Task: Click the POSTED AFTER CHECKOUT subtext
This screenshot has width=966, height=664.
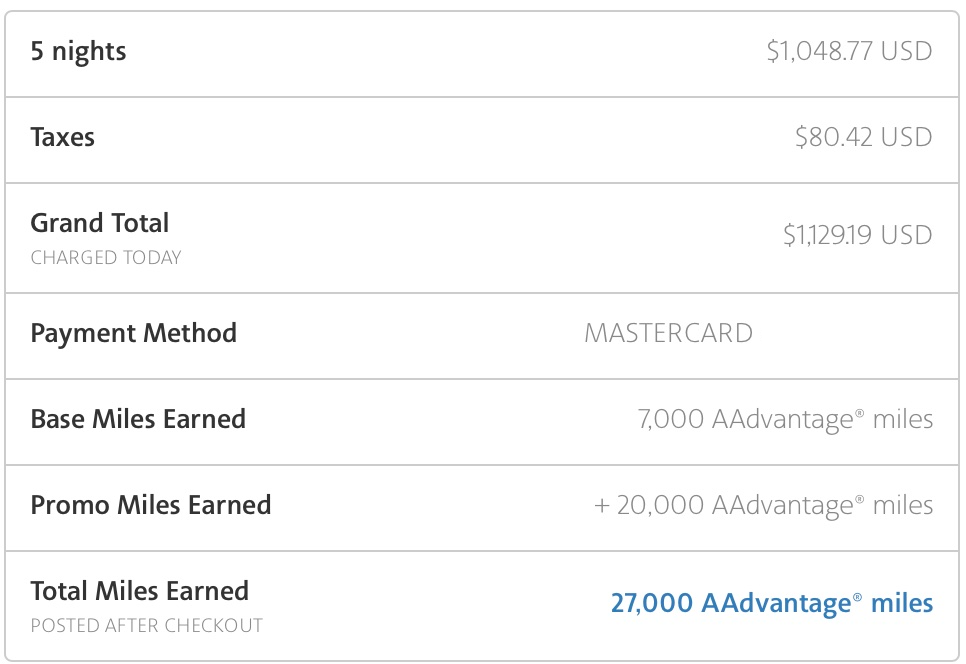Action: point(147,626)
